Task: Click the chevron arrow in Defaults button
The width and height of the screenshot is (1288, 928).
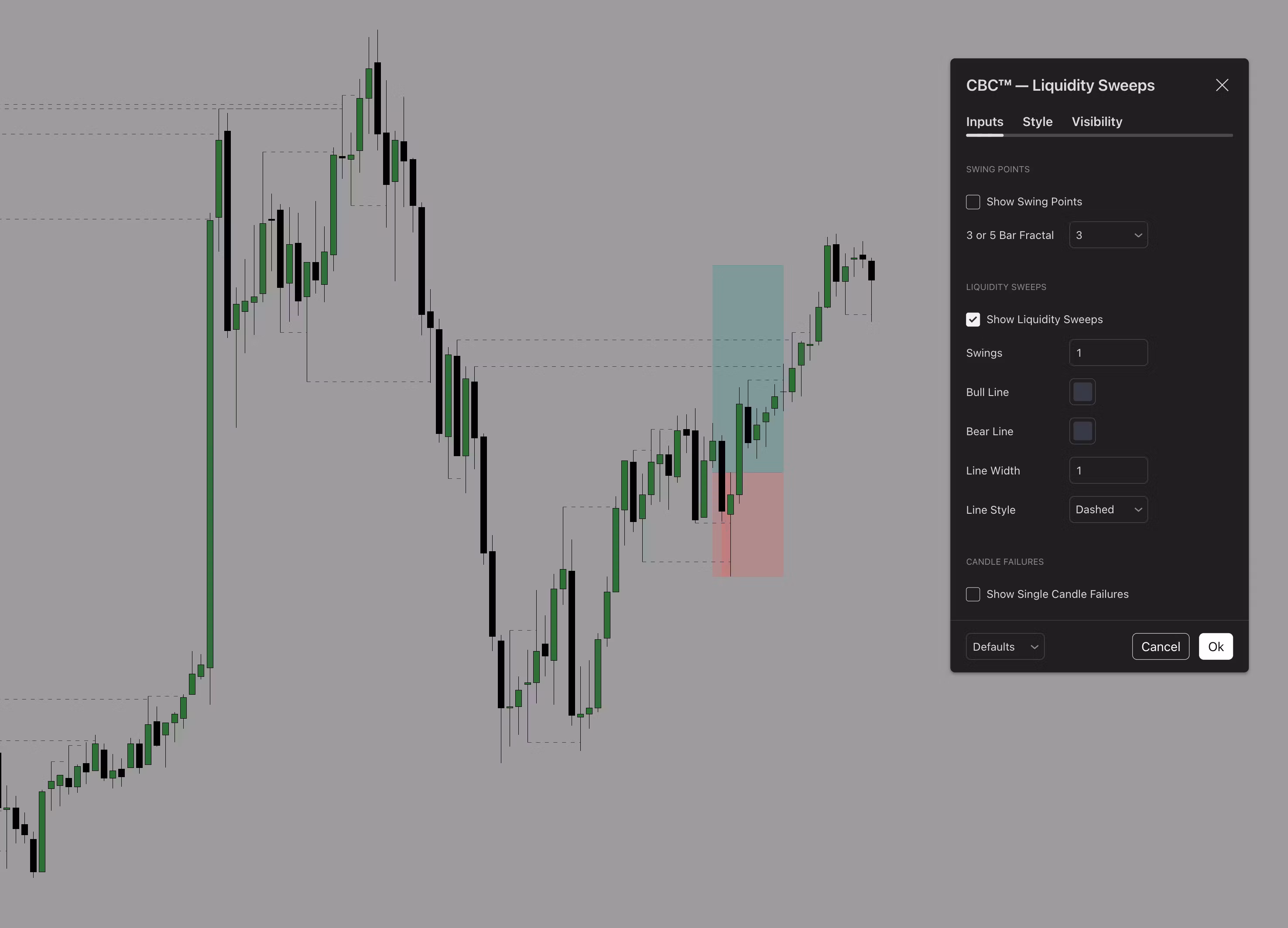Action: 1034,647
